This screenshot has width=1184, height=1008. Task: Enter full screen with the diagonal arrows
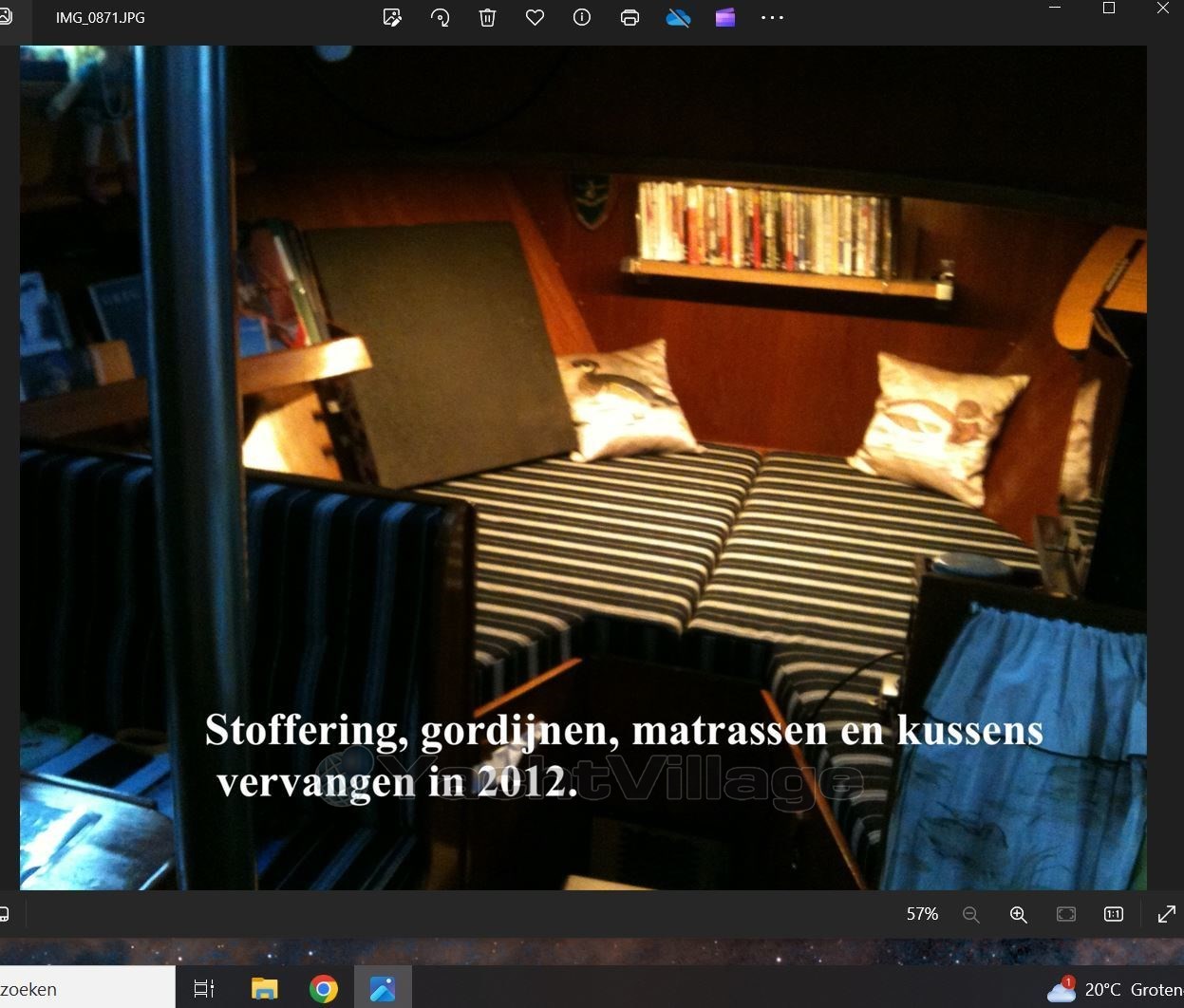(x=1167, y=914)
